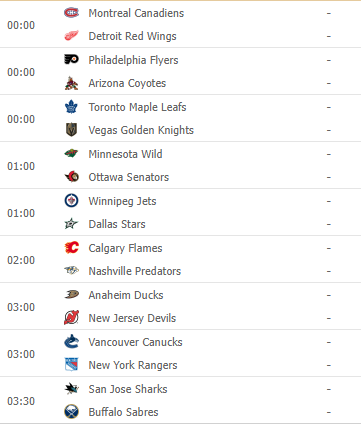
Task: Open the Dallas Stars team link
Action: tap(117, 224)
